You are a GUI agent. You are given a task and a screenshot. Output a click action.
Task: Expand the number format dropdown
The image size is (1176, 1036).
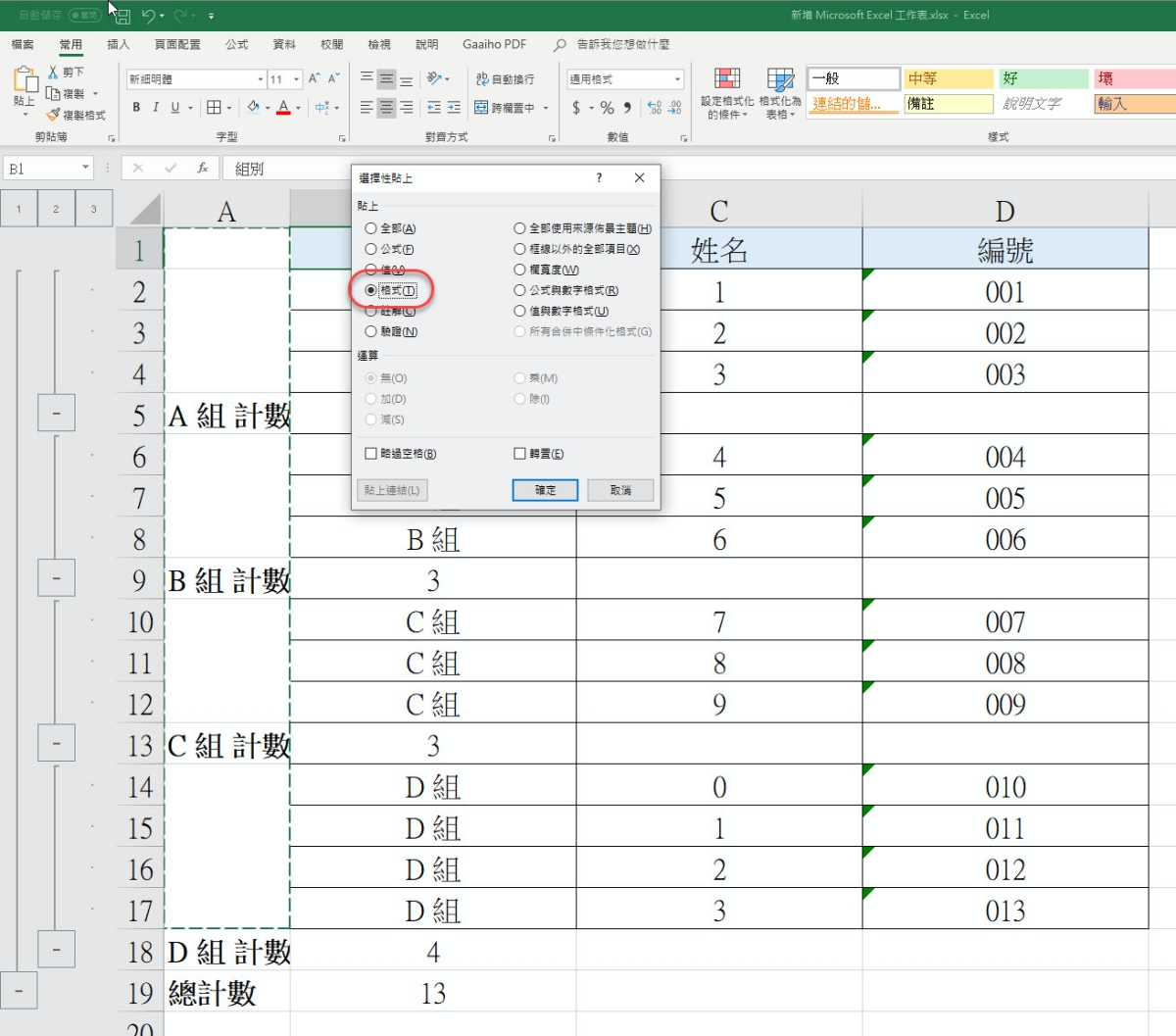677,79
